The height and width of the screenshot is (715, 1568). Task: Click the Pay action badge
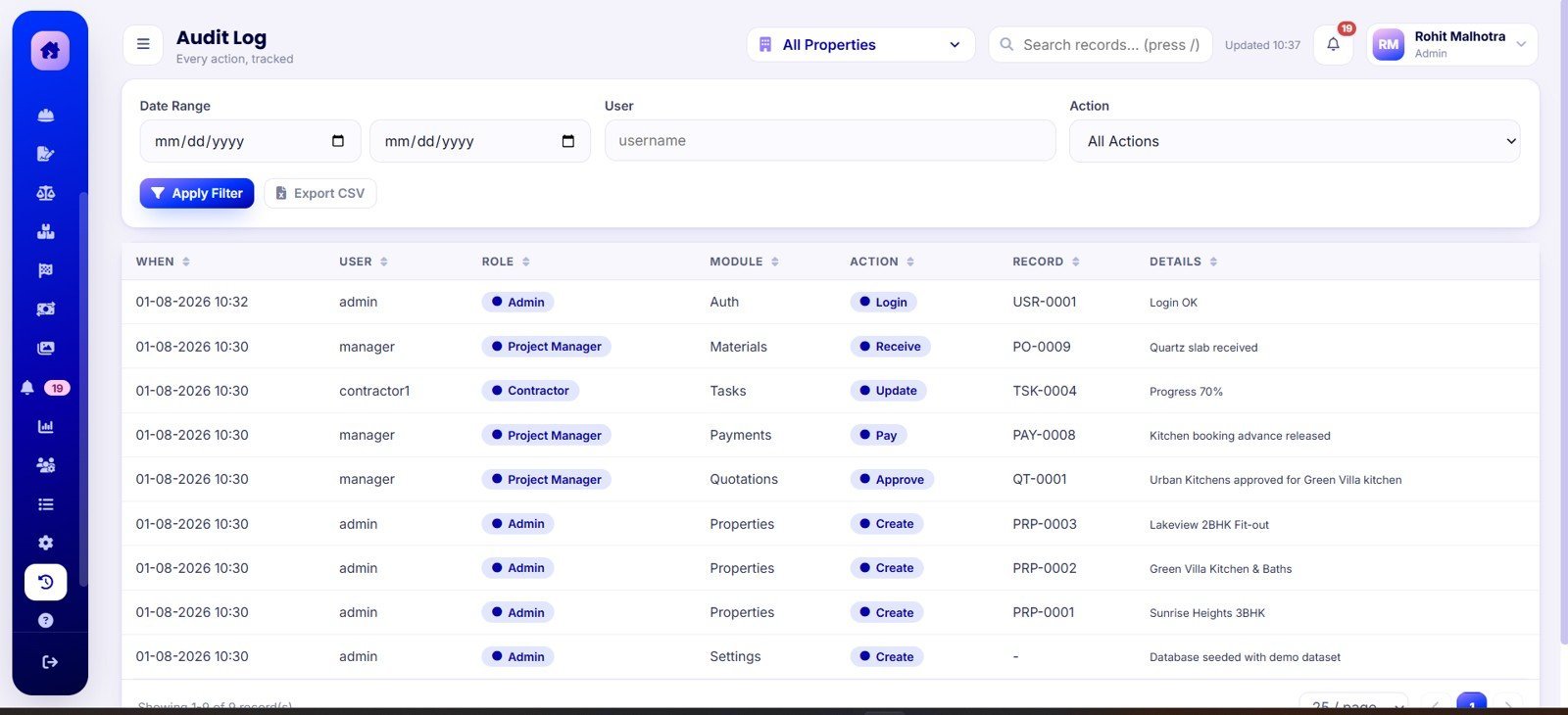(878, 435)
